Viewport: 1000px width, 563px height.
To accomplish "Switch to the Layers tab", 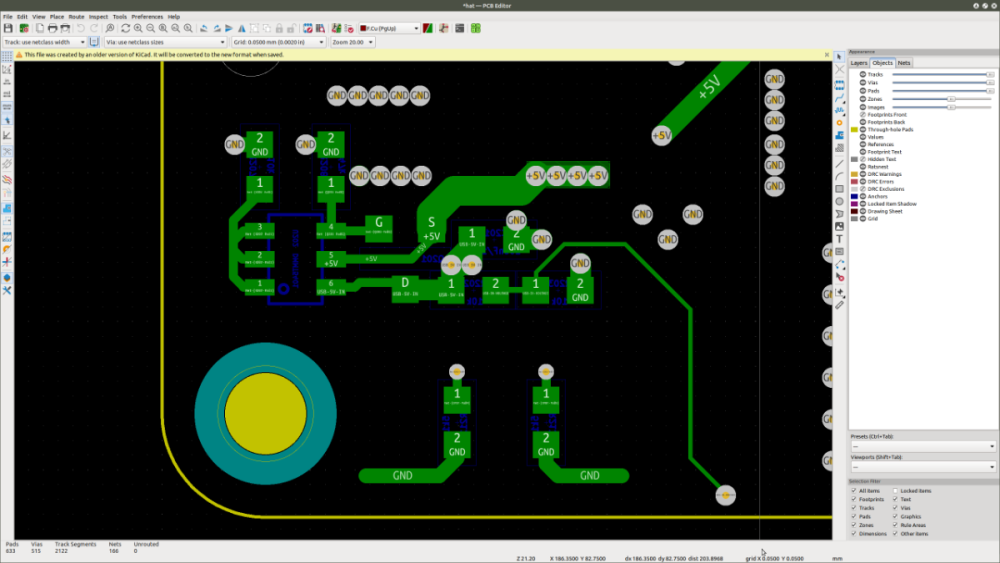I will [859, 63].
